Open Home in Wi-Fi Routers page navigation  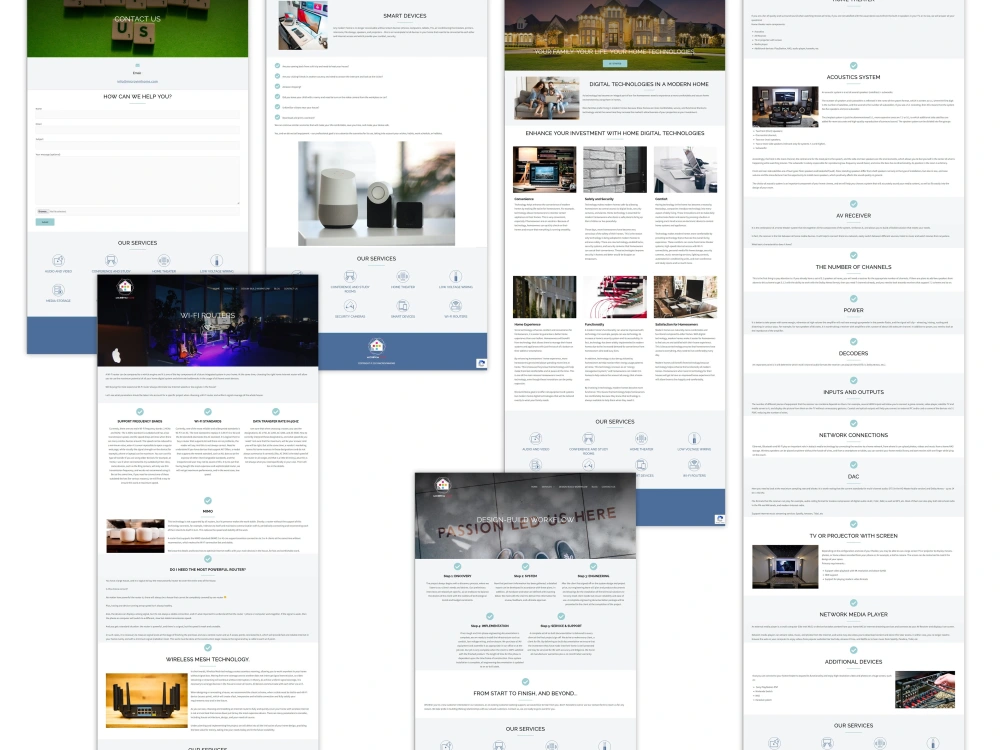(x=216, y=289)
